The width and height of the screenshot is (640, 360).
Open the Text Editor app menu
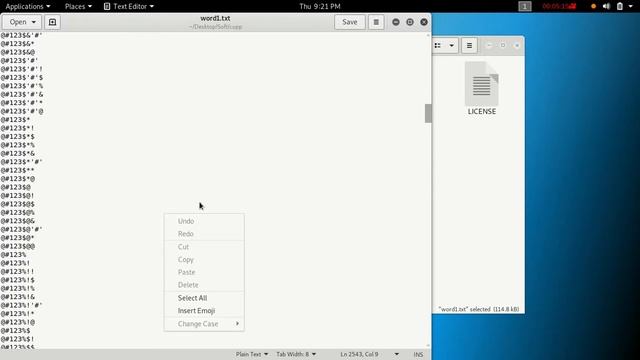point(129,6)
